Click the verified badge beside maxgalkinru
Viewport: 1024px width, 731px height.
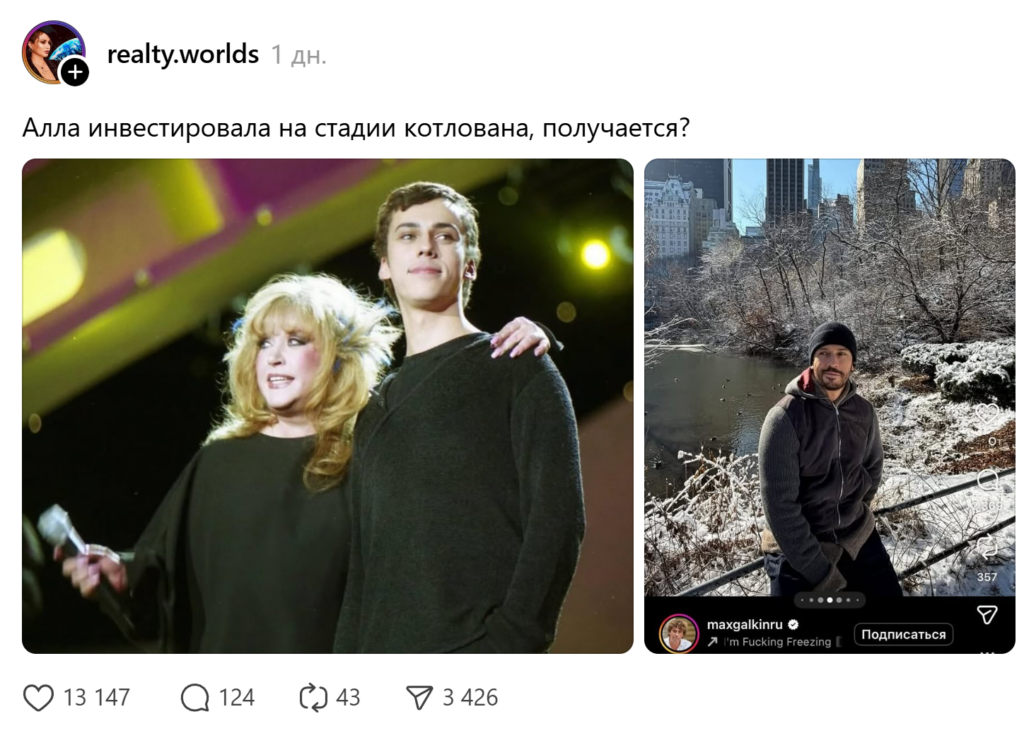793,625
